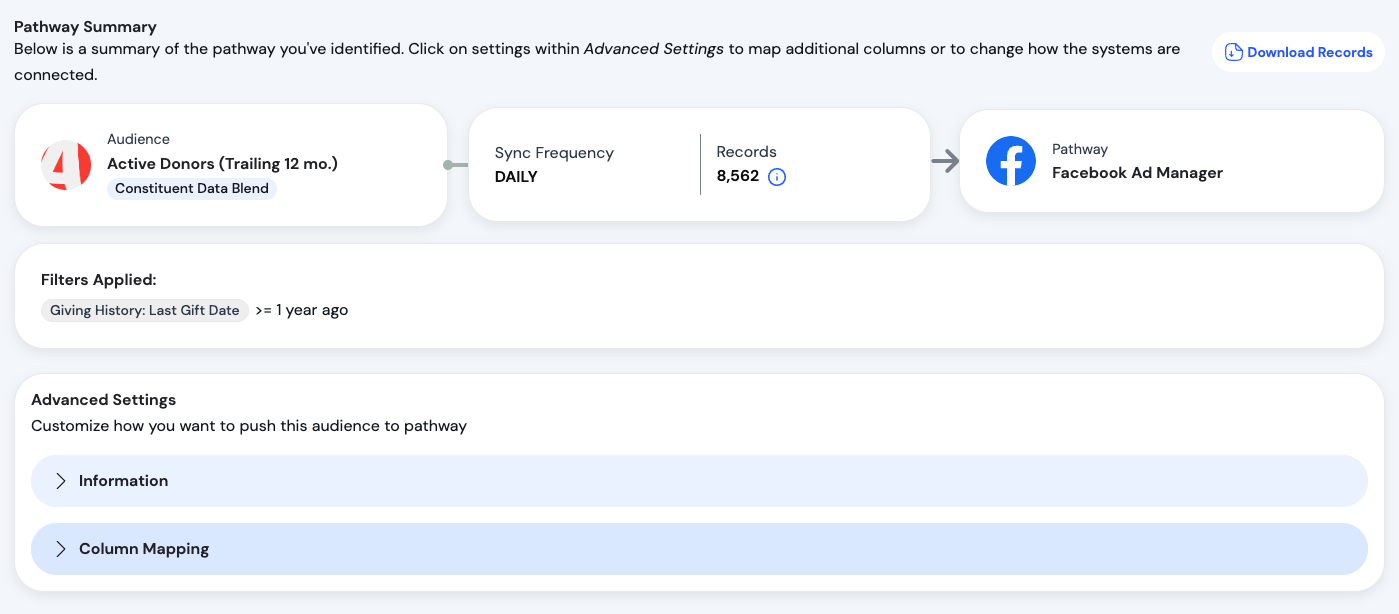Open the Information settings row label
Viewport: 1399px width, 614px height.
point(123,481)
